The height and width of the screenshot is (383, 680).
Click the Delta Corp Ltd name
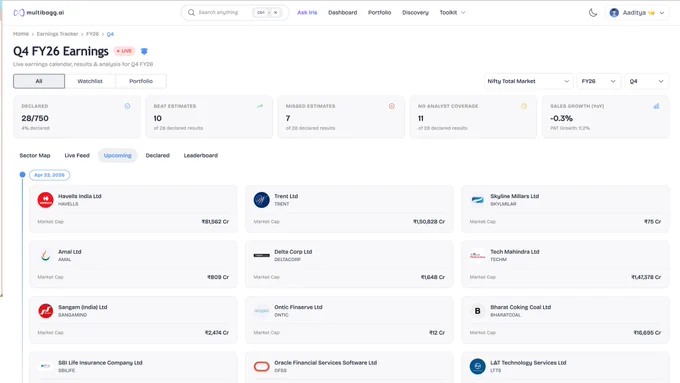click(x=293, y=252)
